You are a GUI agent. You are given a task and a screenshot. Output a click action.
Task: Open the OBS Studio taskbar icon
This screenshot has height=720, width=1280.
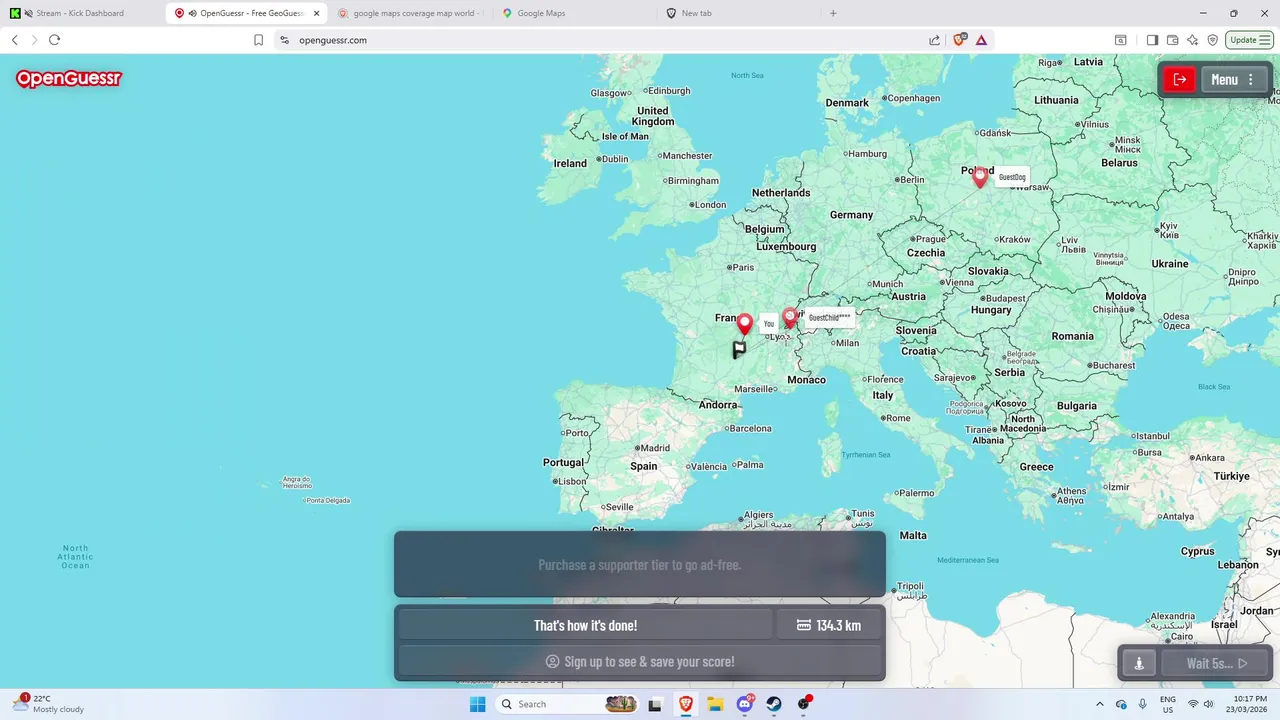pyautogui.click(x=804, y=704)
